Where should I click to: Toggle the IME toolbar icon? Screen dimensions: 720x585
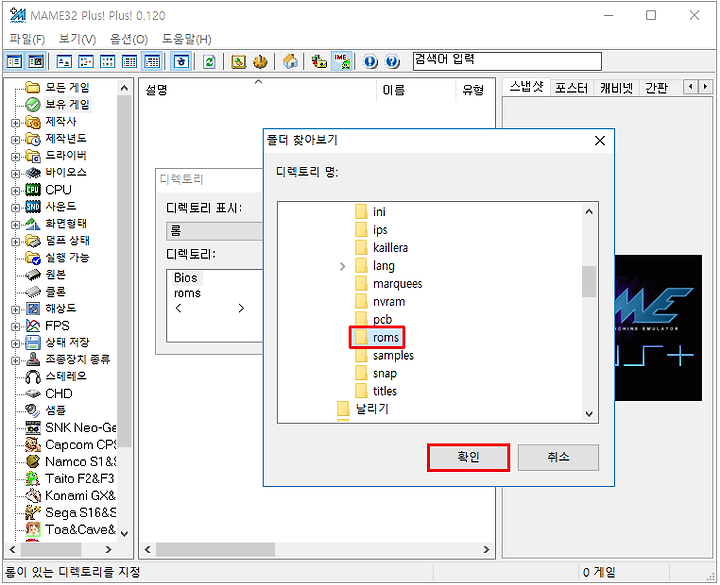pos(342,61)
